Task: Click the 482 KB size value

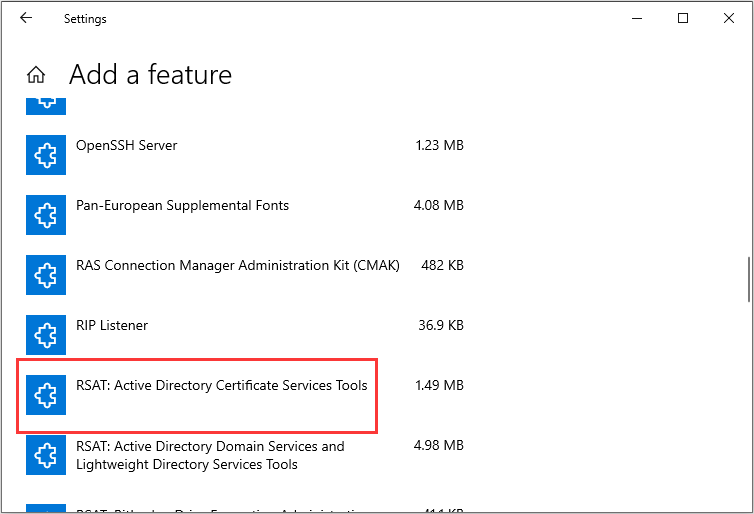Action: tap(442, 265)
